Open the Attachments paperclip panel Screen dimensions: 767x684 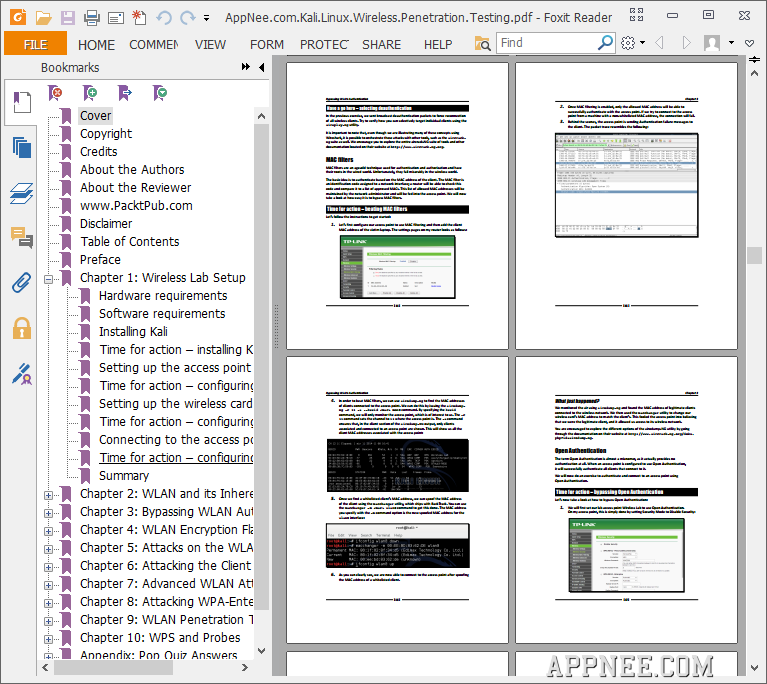[22, 283]
